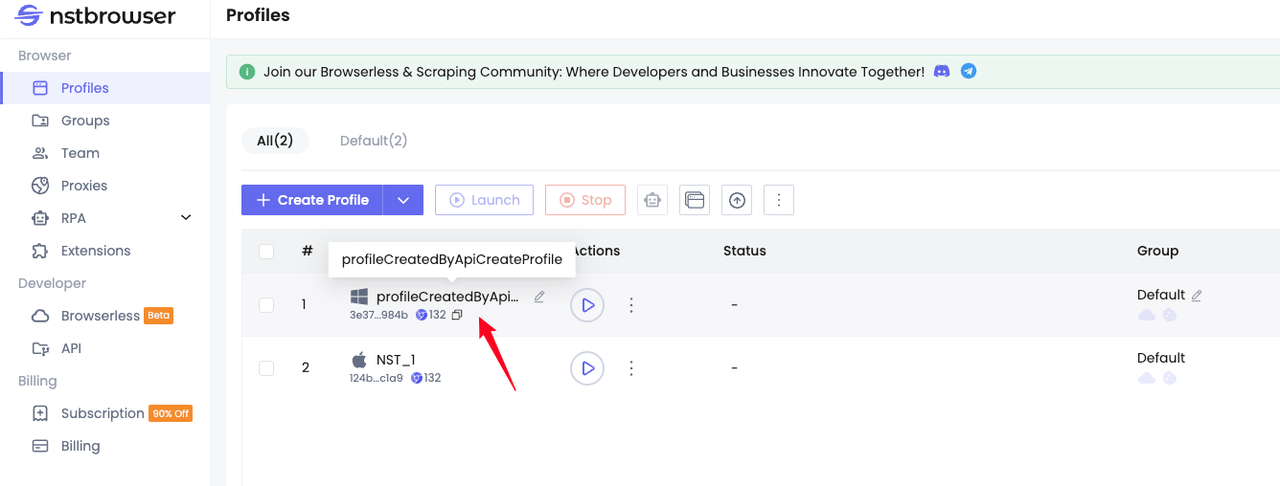Click profile ID 3e37...984b text
This screenshot has height=486, width=1280.
(378, 315)
